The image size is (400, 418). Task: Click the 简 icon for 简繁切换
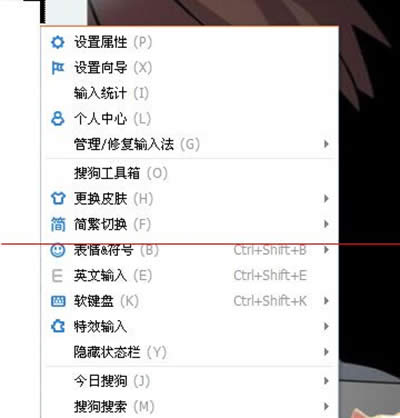[58, 224]
